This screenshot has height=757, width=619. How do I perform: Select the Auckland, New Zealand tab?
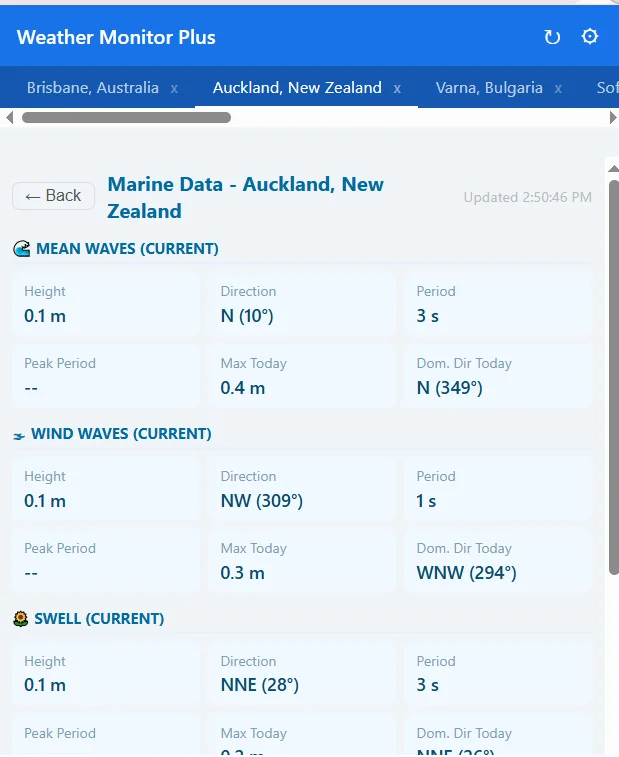[297, 88]
